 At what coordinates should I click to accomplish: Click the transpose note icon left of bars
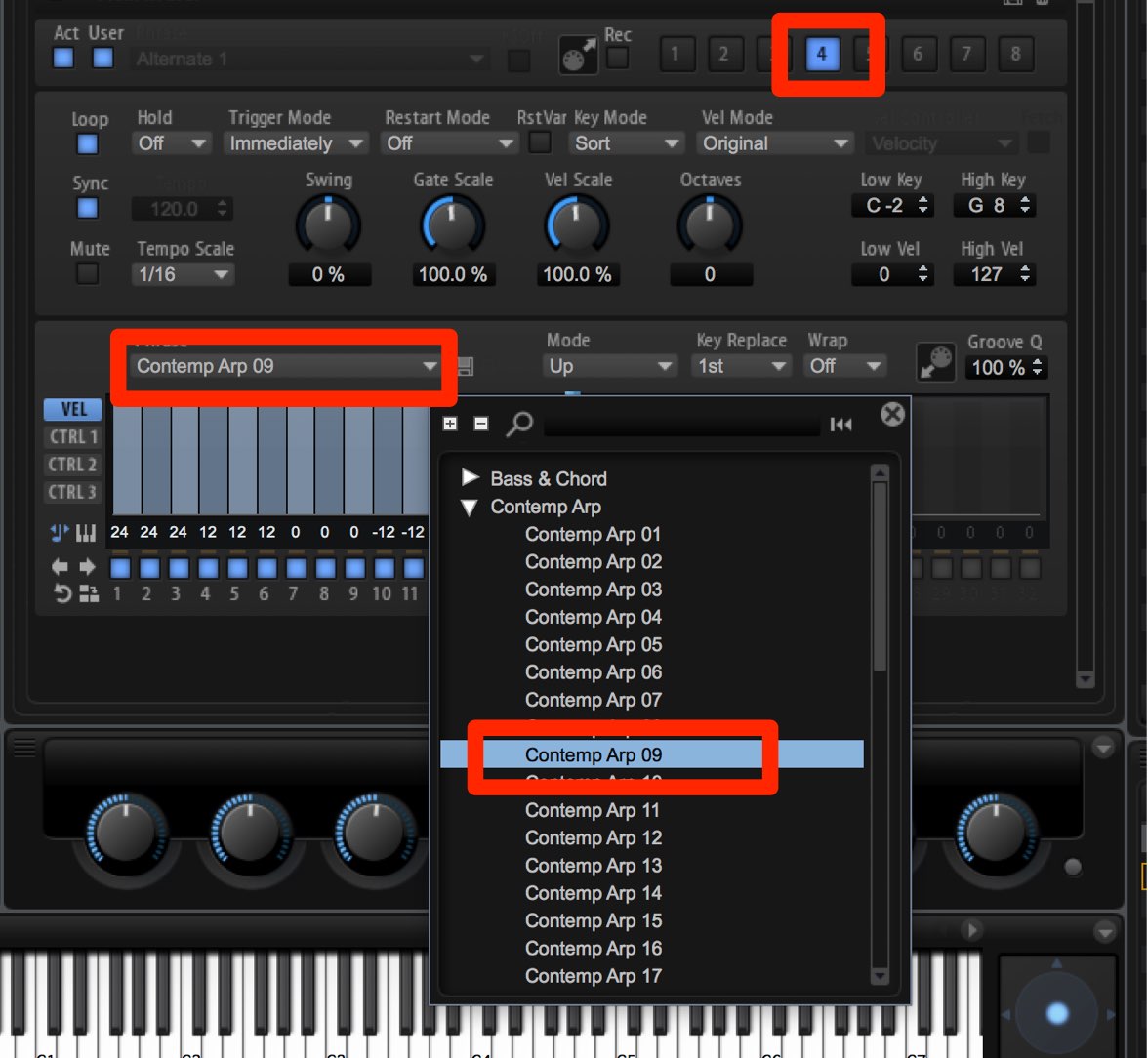click(x=61, y=532)
